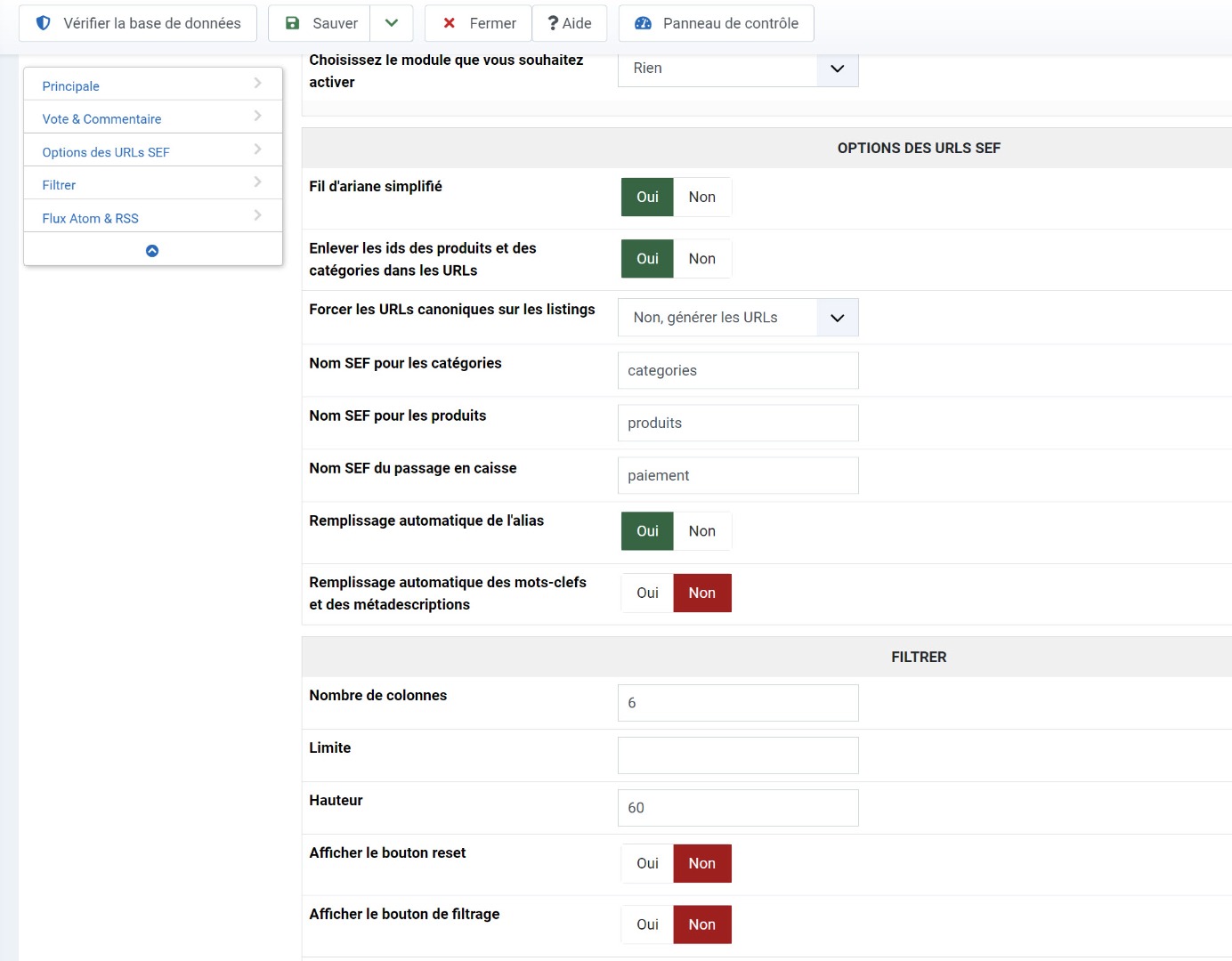
Task: Click the chevron next to Principale
Action: tap(257, 84)
